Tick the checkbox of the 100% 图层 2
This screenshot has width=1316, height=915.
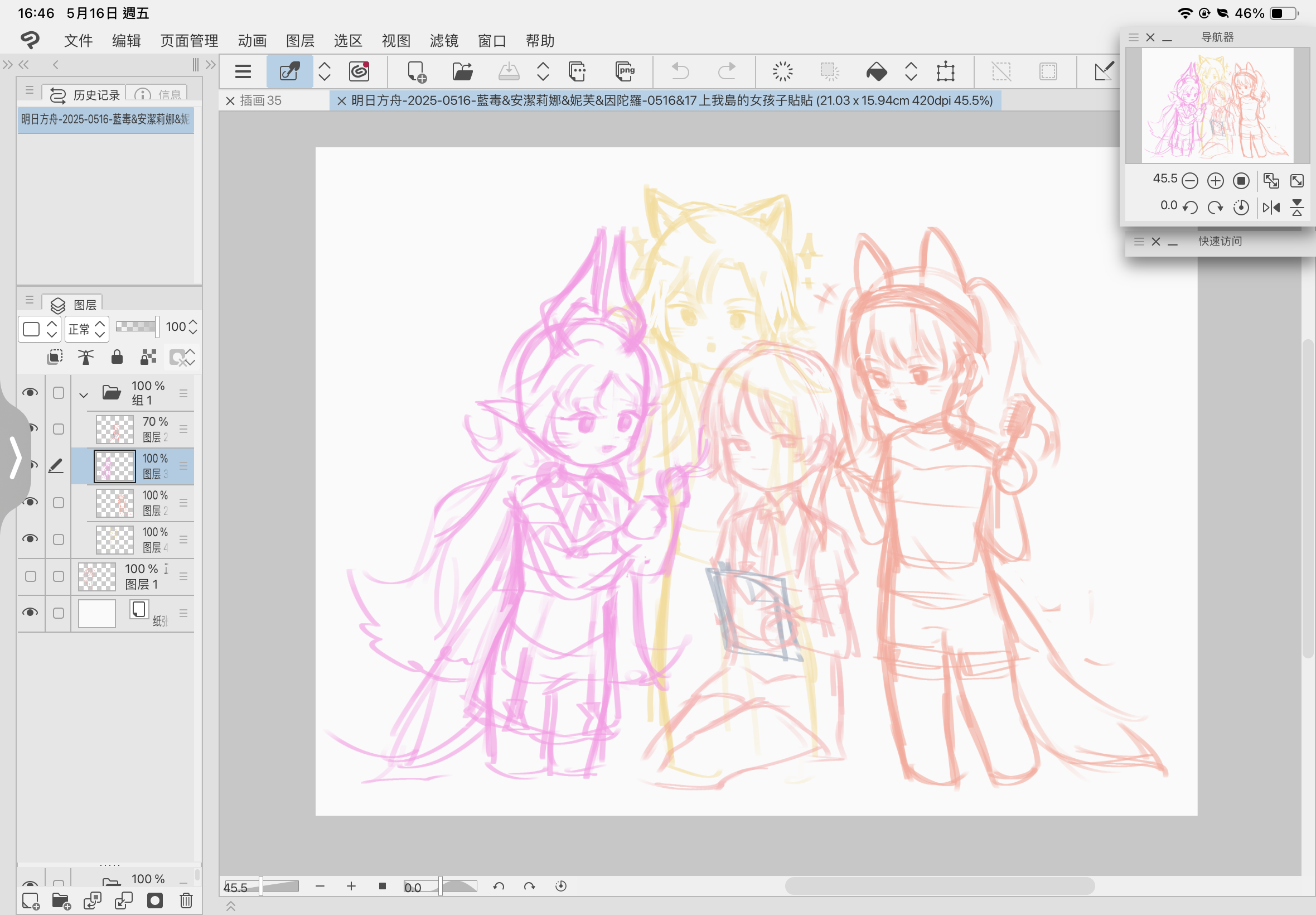click(x=59, y=503)
